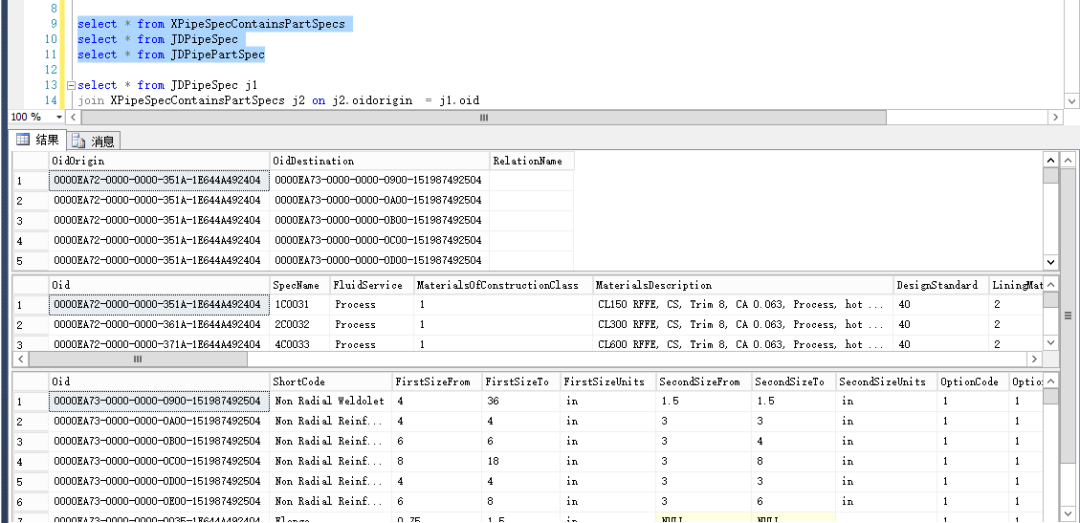Screen dimensions: 1080x523
Task: Click the ShortCode column header
Action: pos(331,381)
